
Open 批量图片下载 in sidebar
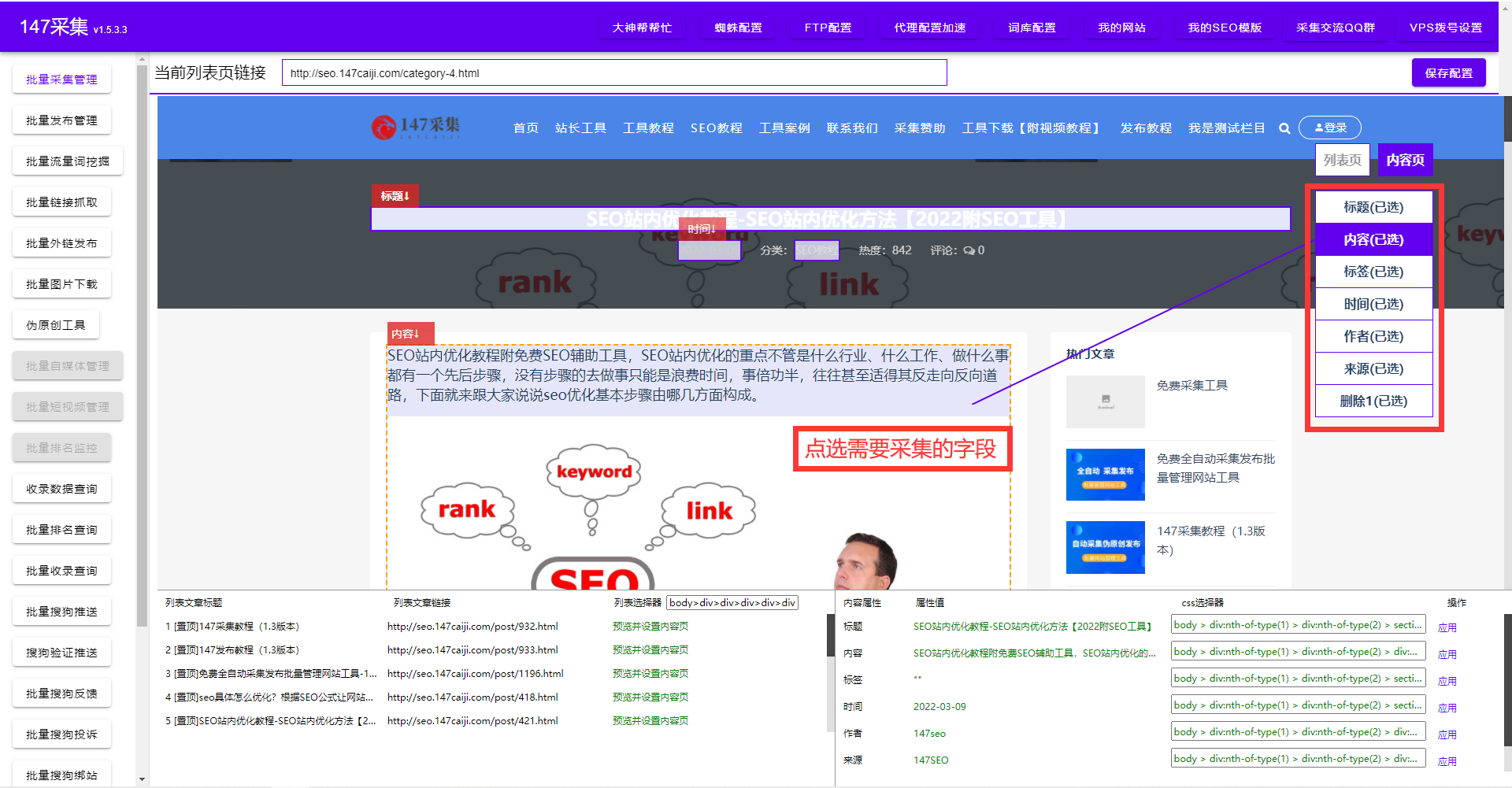tap(61, 284)
